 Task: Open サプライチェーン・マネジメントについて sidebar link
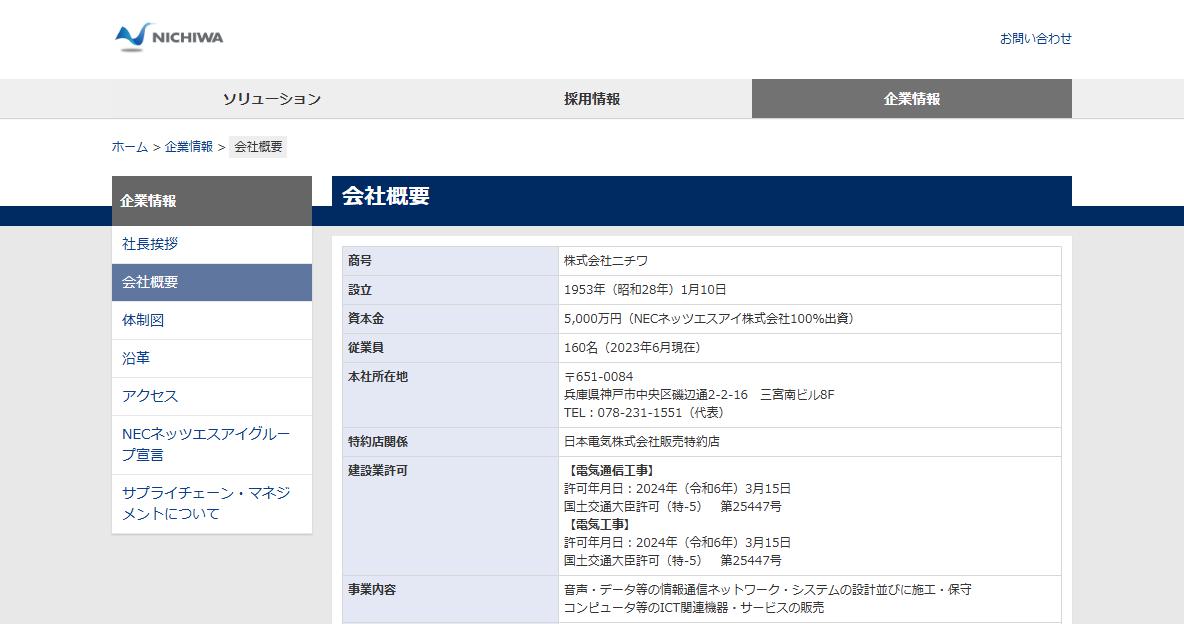point(211,503)
